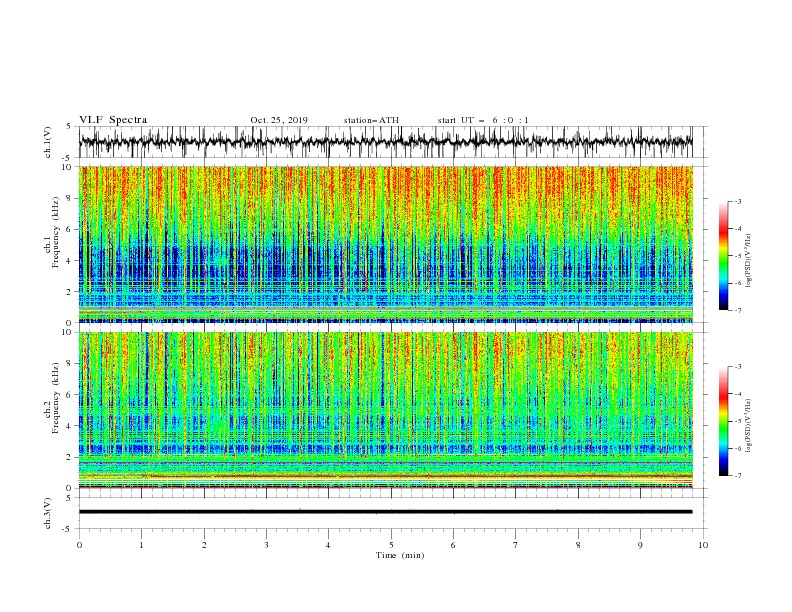The height and width of the screenshot is (612, 792).
Task: Click the 'ch.1(V)' waveform axis label
Action: point(48,142)
